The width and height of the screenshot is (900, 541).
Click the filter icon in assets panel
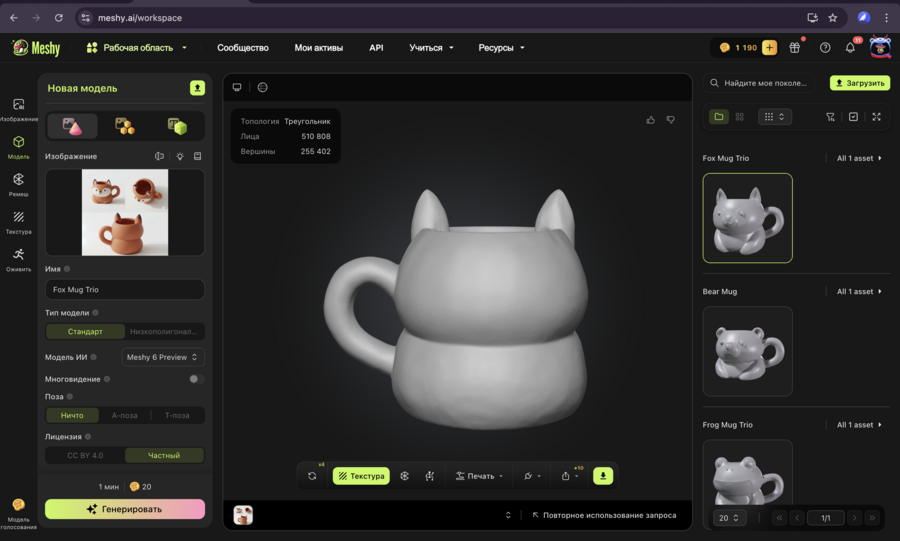coord(830,117)
